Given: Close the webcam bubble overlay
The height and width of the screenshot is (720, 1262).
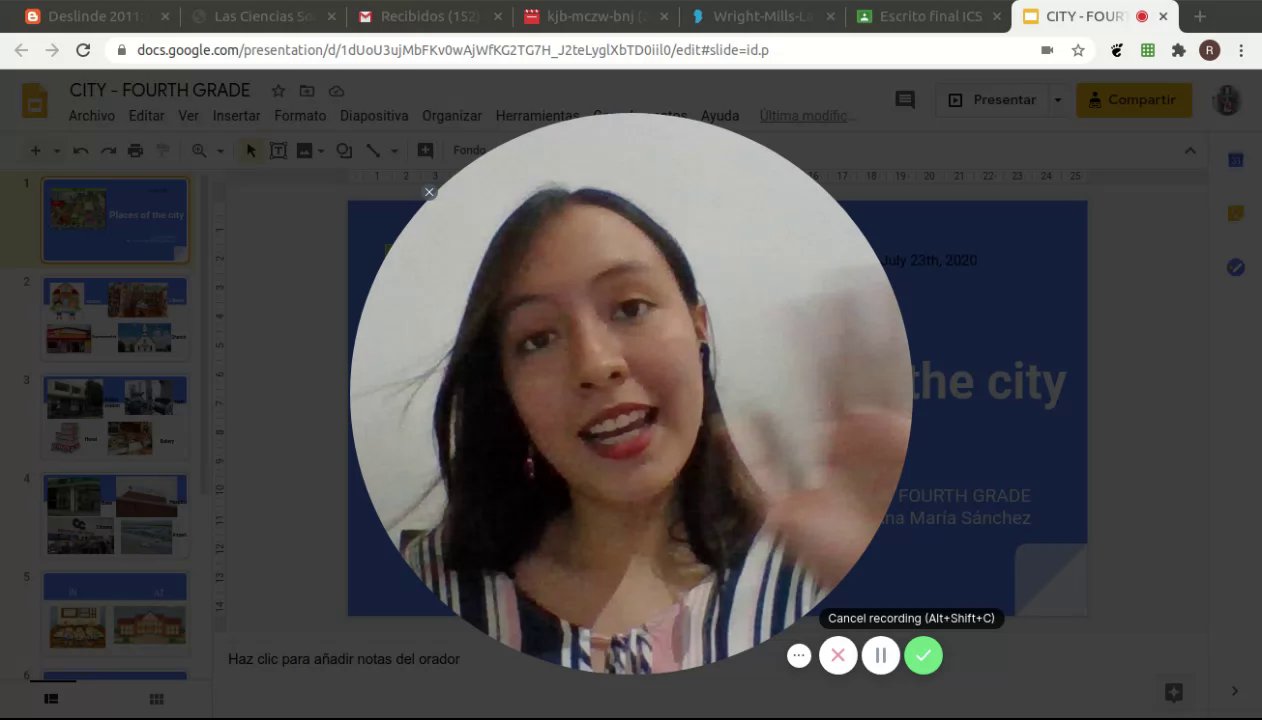Looking at the screenshot, I should (429, 192).
